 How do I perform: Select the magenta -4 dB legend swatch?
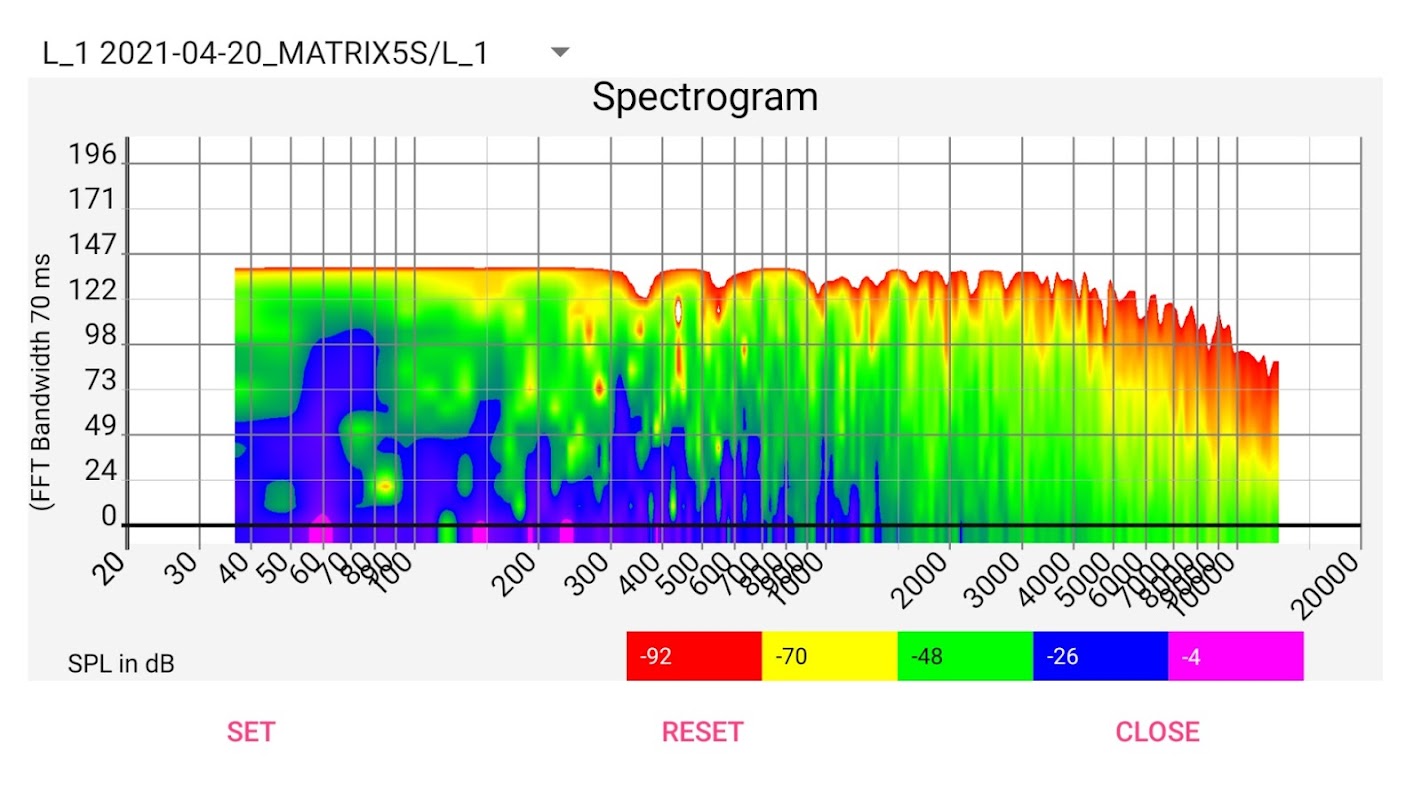1236,656
